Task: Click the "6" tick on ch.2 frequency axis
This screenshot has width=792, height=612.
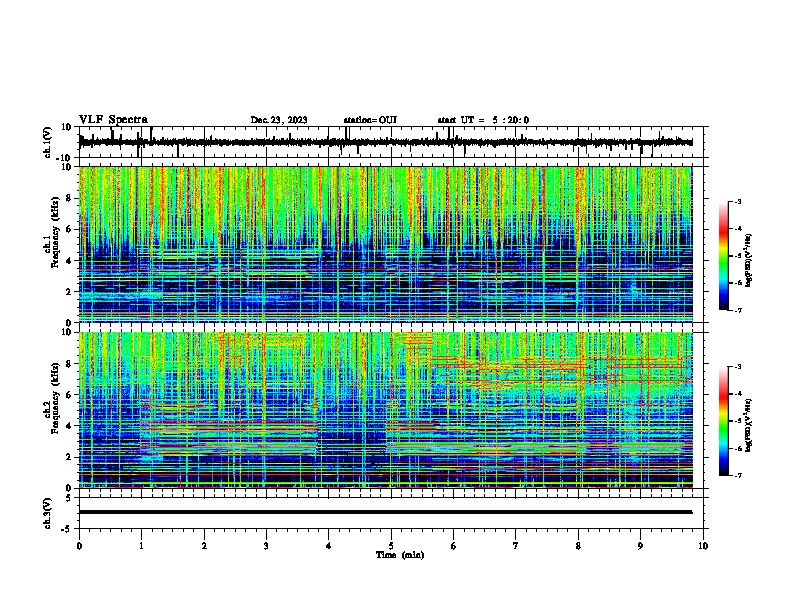Action: click(70, 395)
